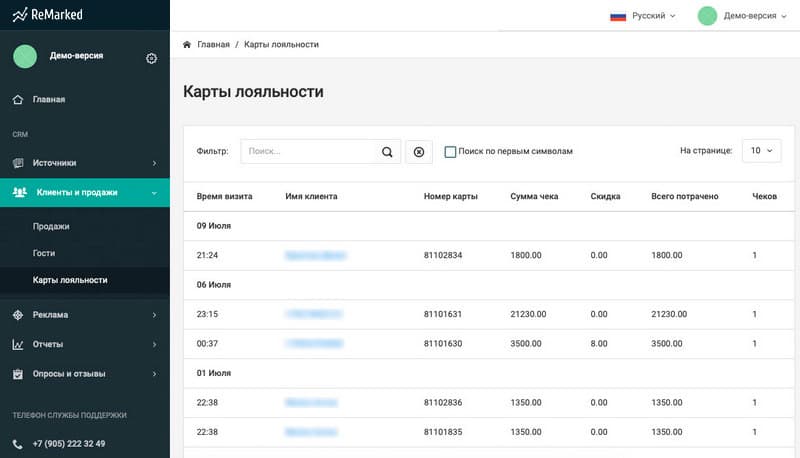
Task: Expand the Опросы и отзывы chevron
Action: [155, 374]
